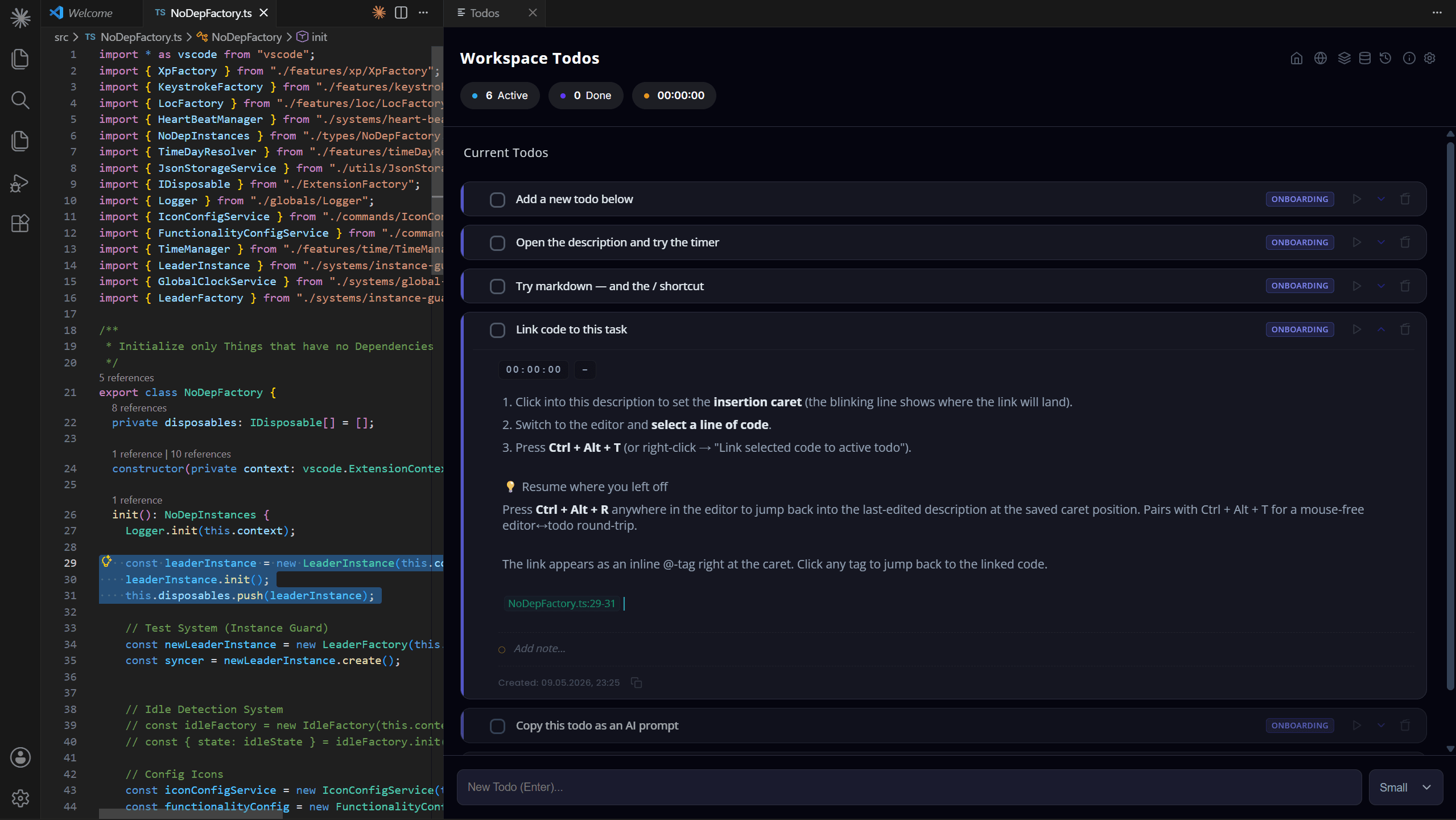This screenshot has width=1456, height=820.
Task: Expand 'Try markdown' todo details
Action: (1381, 286)
